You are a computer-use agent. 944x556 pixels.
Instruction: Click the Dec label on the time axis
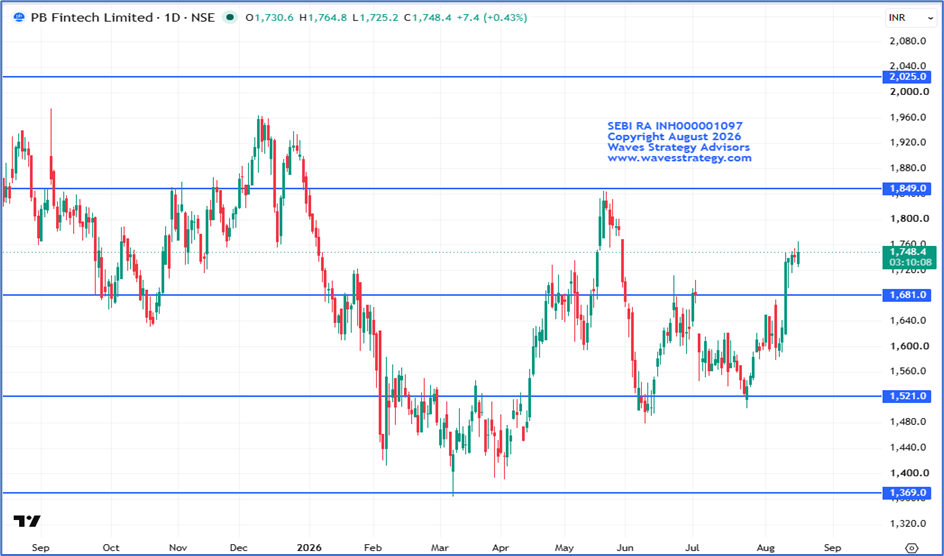point(240,548)
